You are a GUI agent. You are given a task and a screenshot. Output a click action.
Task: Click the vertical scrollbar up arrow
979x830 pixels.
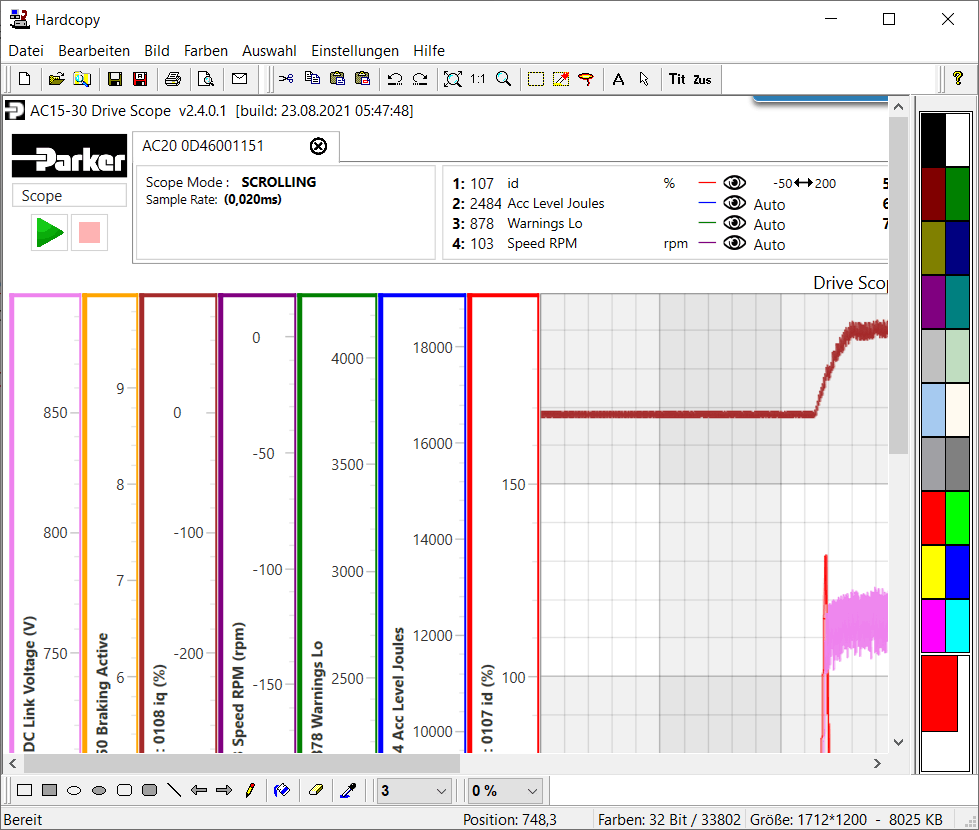898,107
